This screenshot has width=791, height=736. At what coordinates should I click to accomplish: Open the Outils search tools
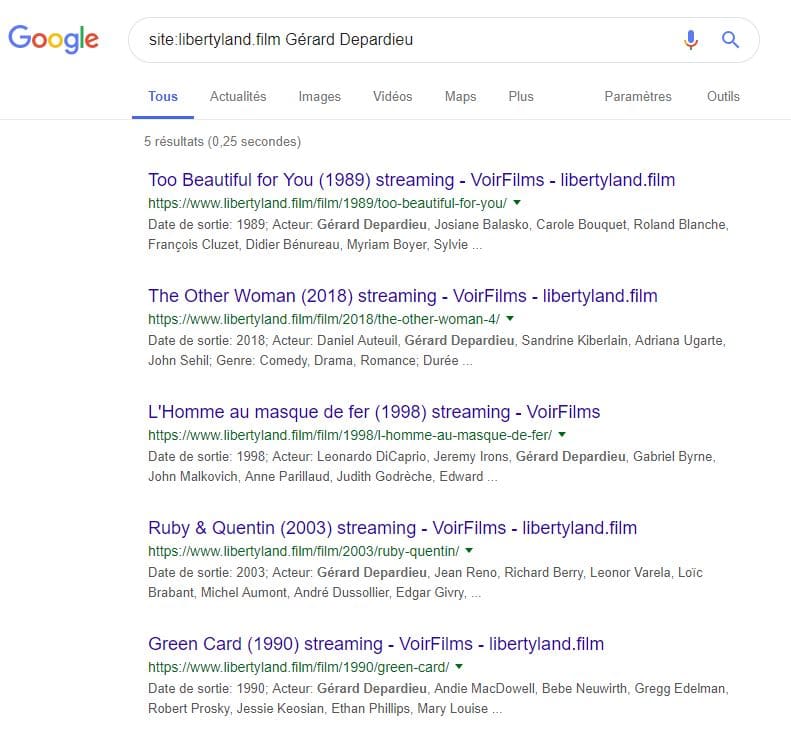tap(723, 96)
